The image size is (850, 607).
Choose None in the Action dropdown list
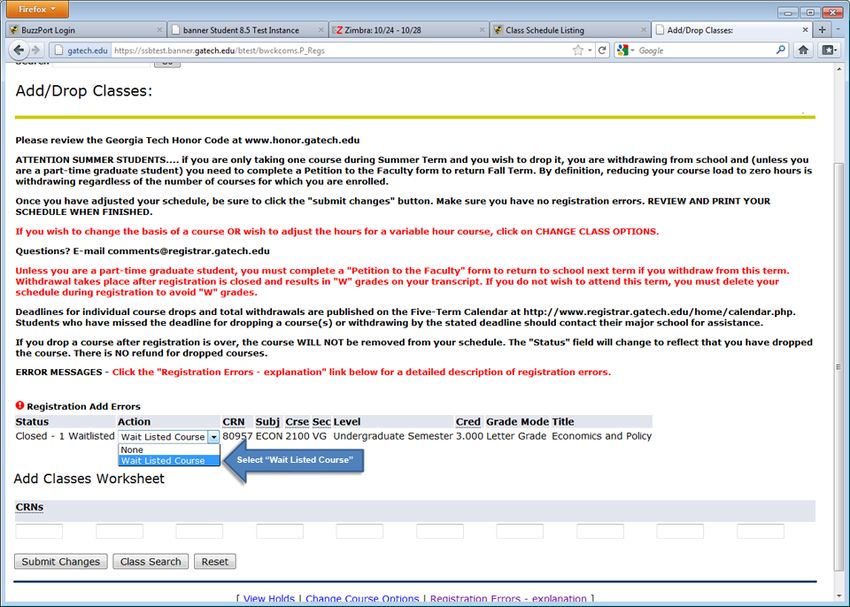coord(169,450)
